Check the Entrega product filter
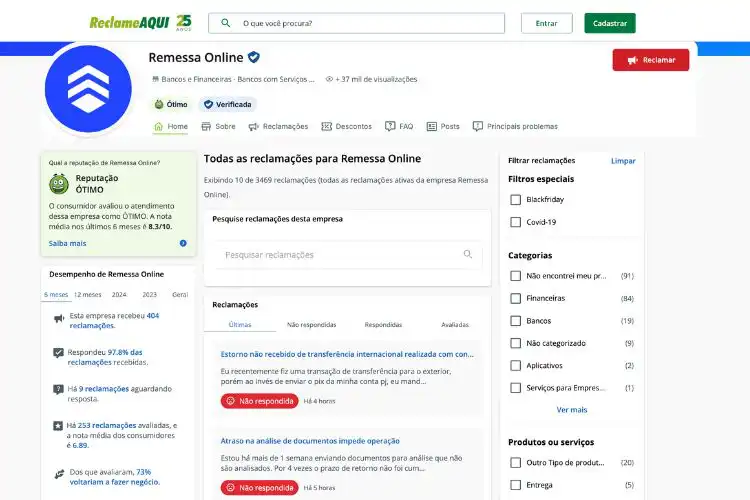 click(516, 485)
